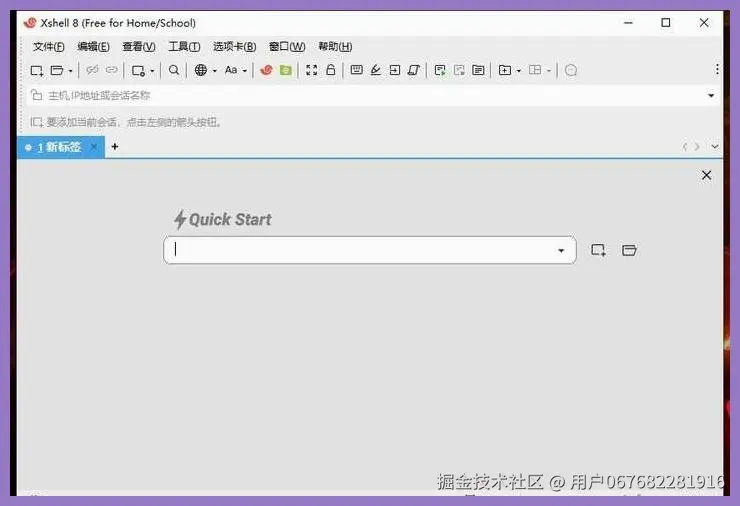Expand the Properties icon dropdown arrow
Screen dimensions: 740x506
[x=152, y=71]
